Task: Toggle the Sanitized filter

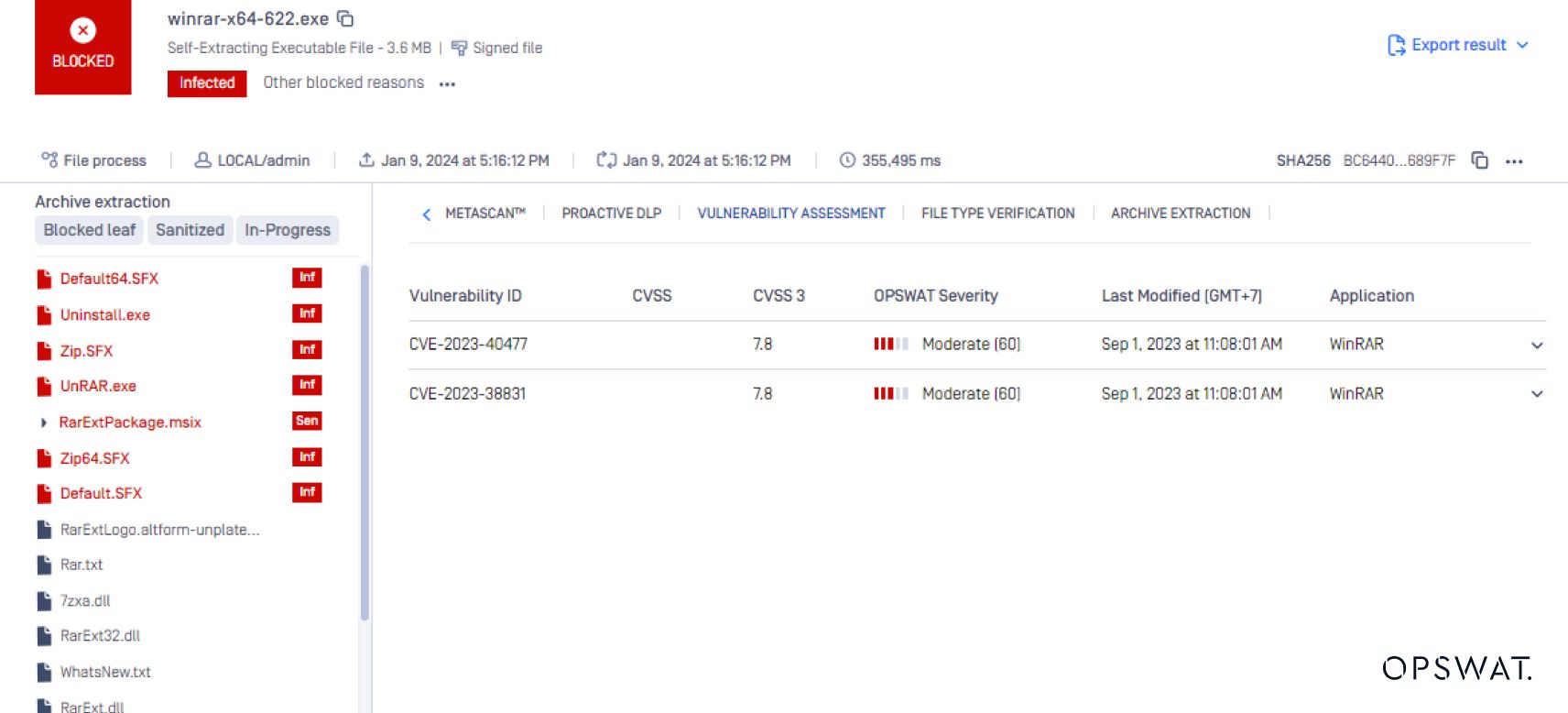Action: [x=190, y=230]
